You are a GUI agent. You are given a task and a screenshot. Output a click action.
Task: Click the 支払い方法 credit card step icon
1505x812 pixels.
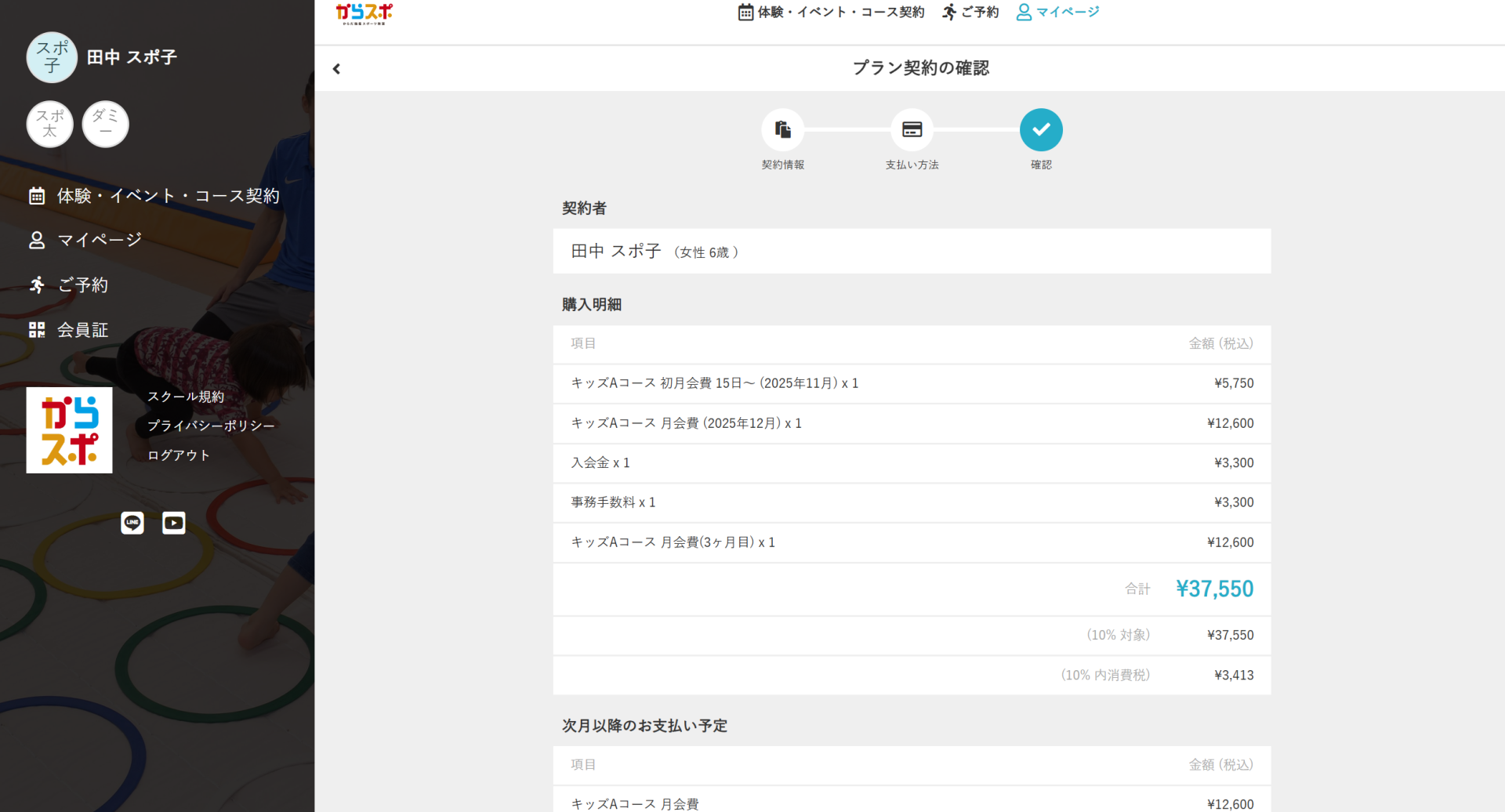(x=912, y=129)
